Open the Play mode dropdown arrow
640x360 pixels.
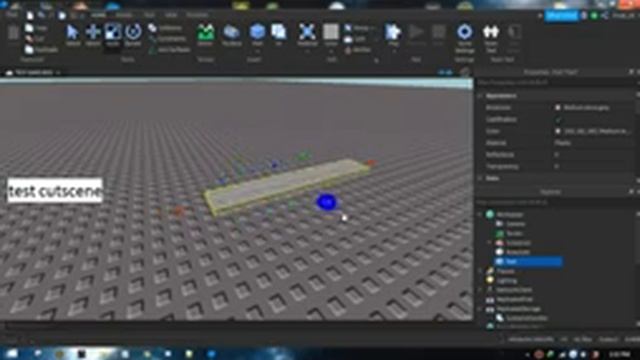(393, 52)
